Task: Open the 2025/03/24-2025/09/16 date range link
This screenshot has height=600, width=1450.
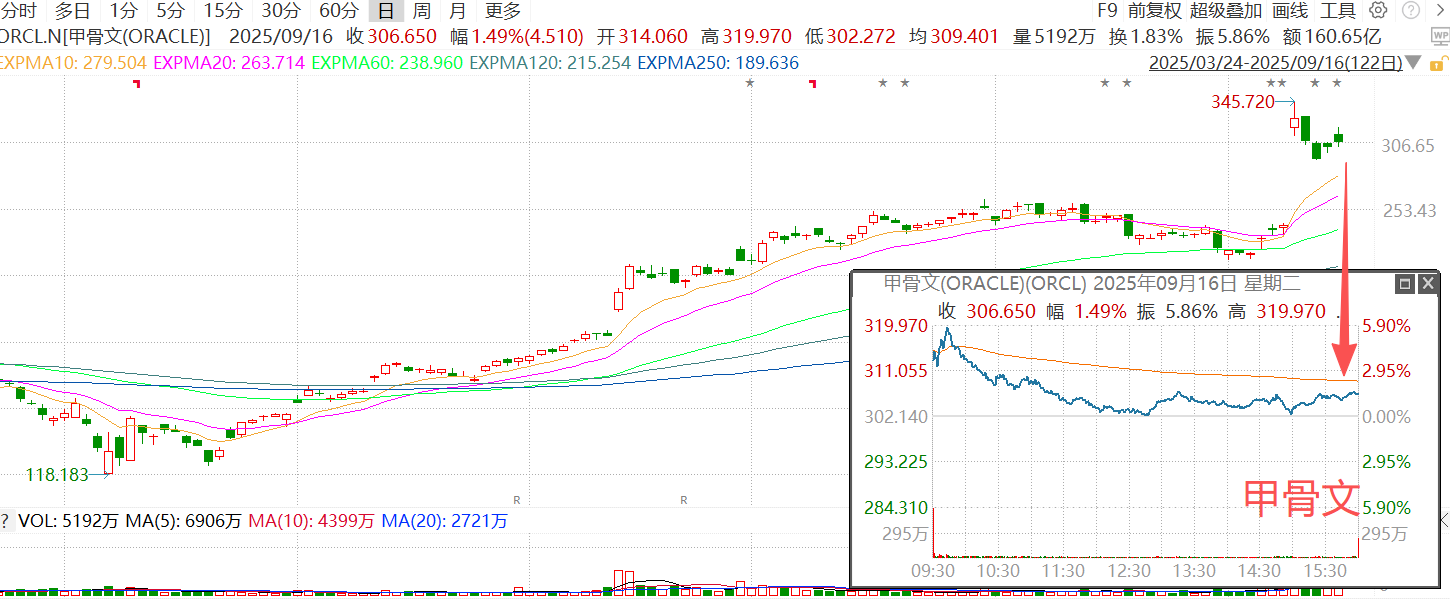Action: 1275,62
